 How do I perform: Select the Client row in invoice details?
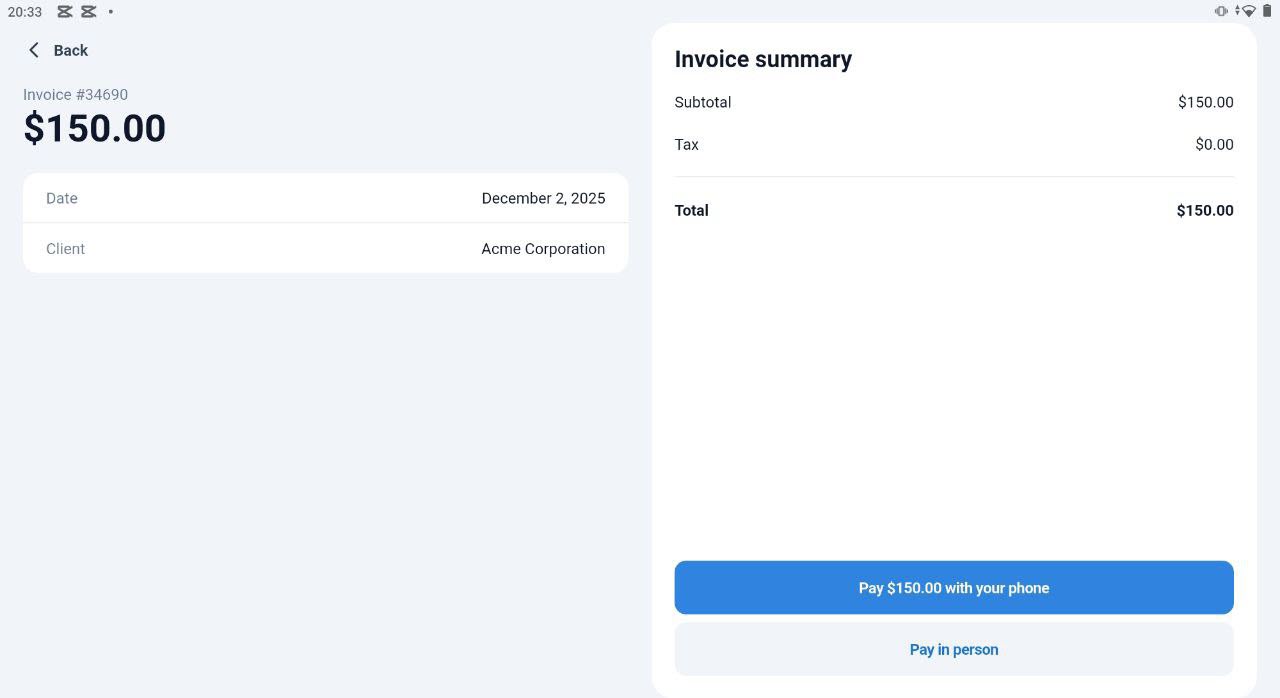325,249
